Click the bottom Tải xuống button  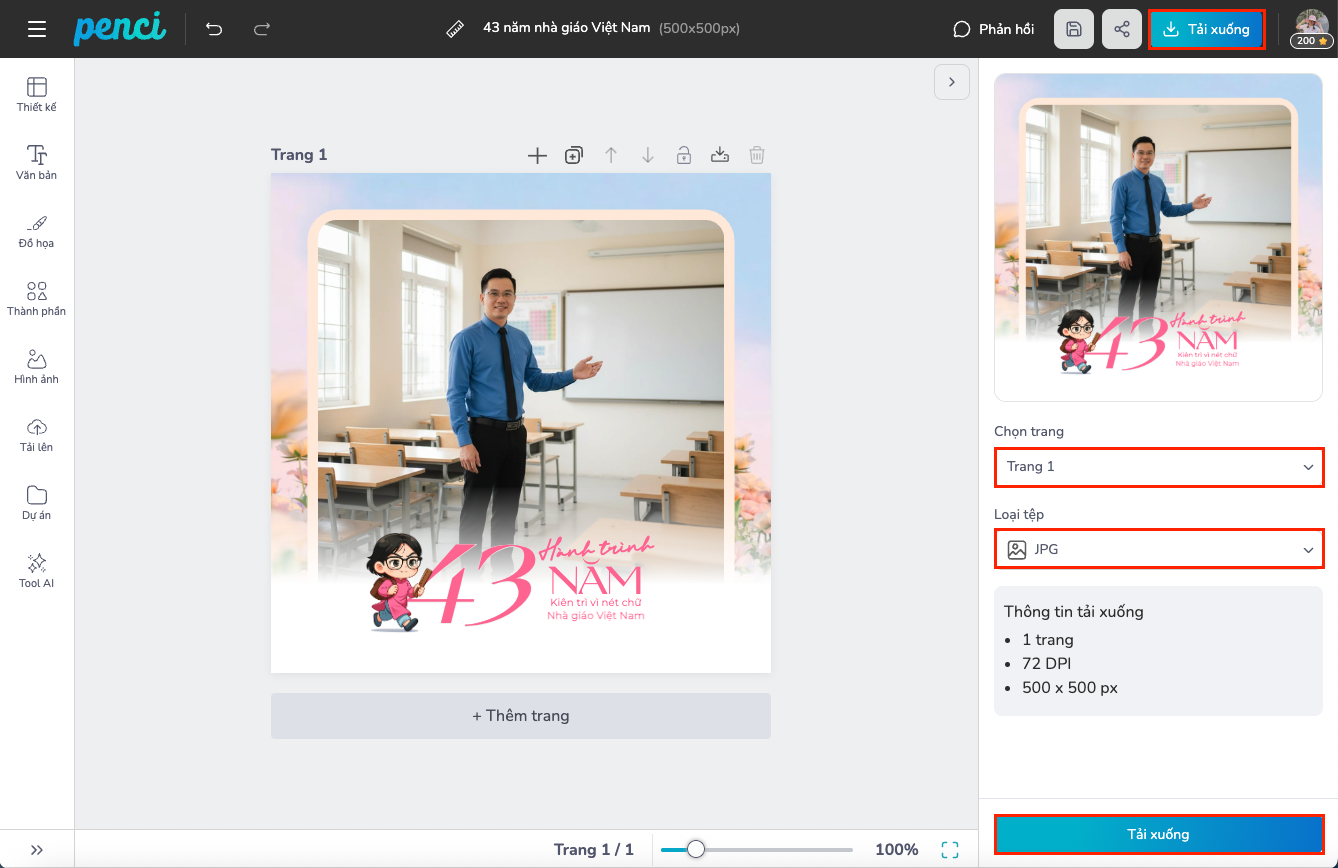click(x=1159, y=834)
